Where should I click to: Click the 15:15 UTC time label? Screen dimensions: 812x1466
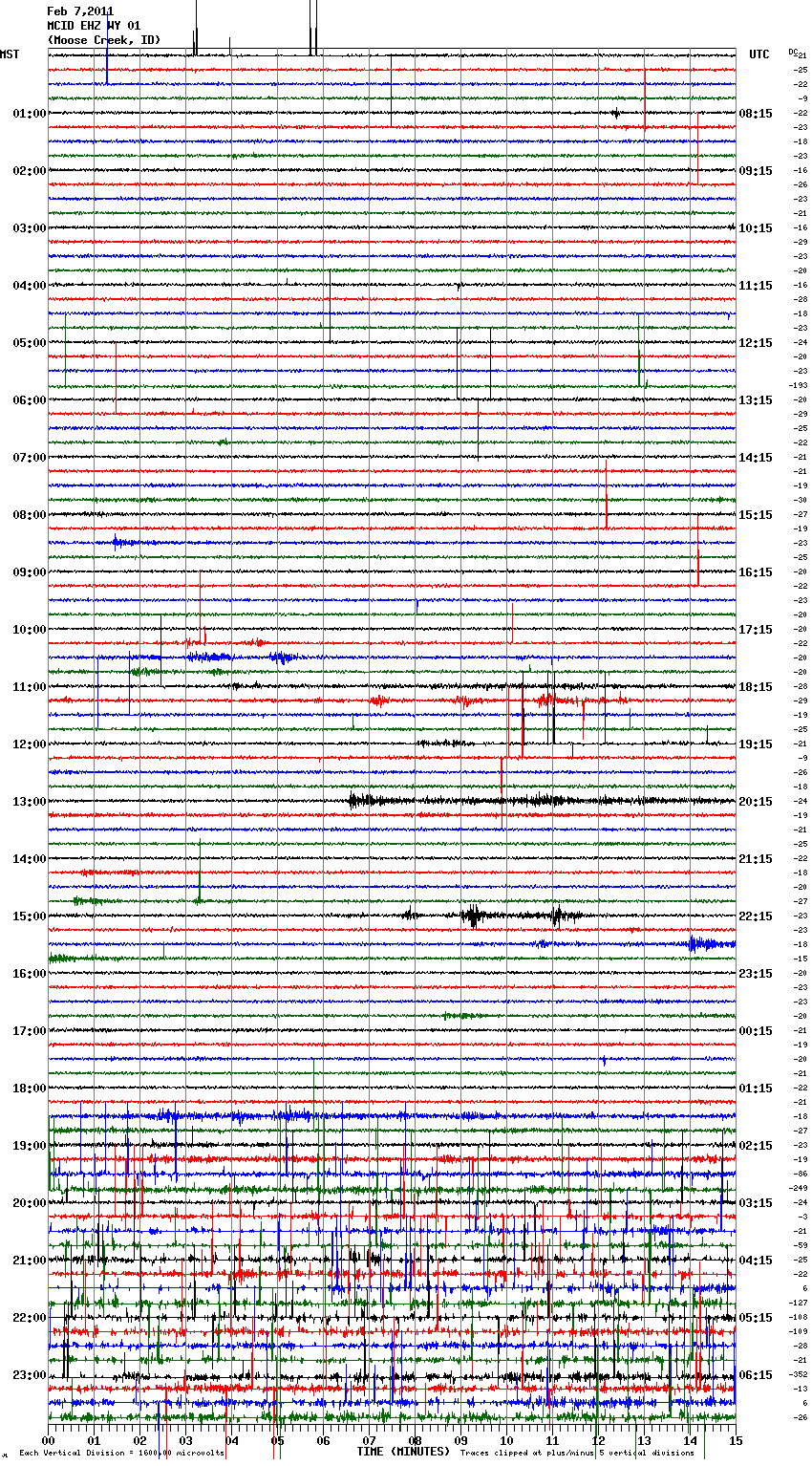pyautogui.click(x=756, y=515)
